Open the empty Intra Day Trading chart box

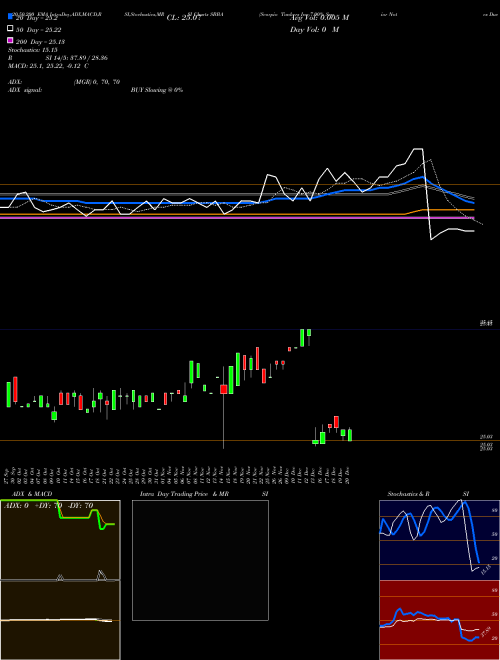point(200,560)
